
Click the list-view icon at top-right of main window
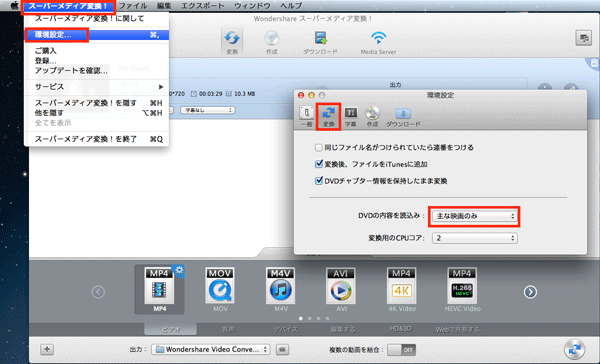(x=584, y=38)
